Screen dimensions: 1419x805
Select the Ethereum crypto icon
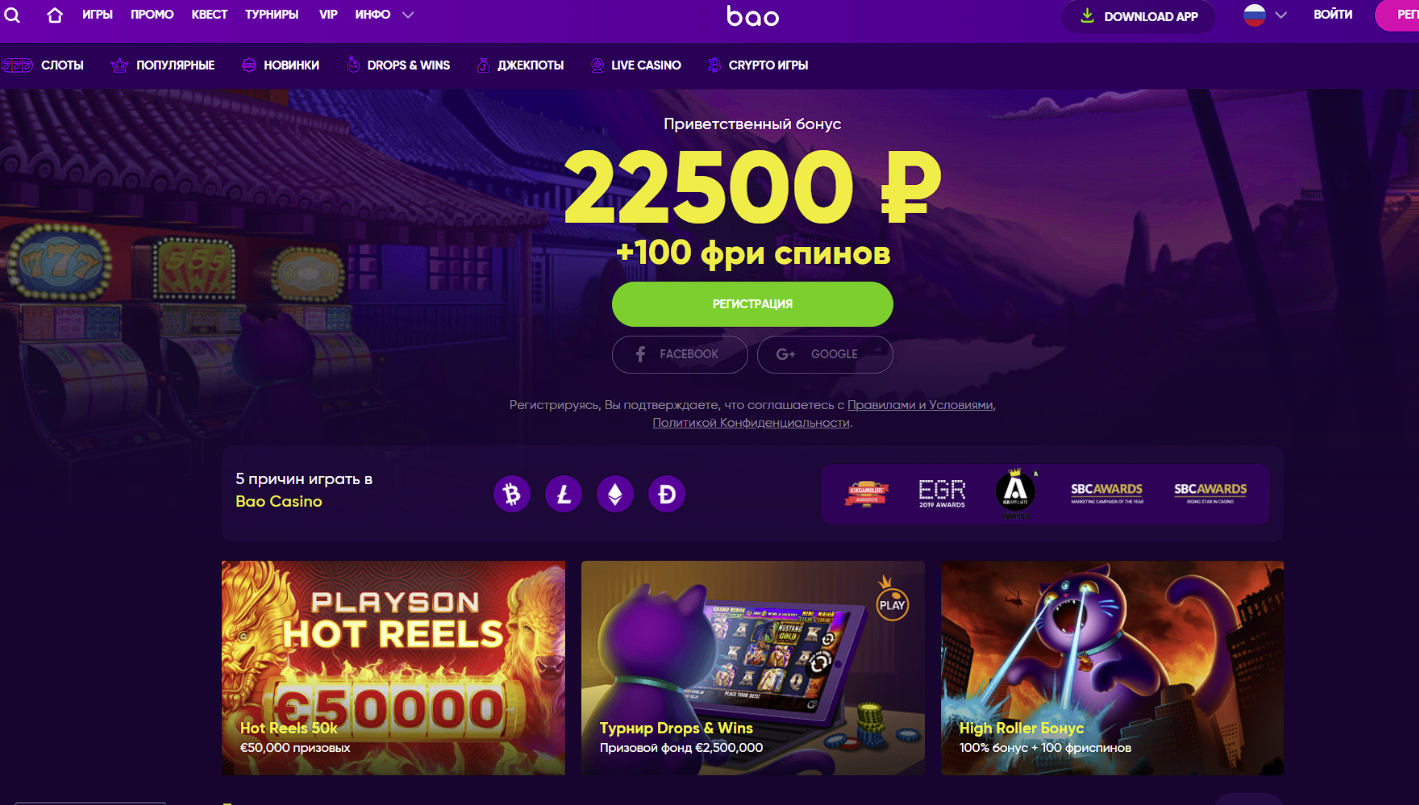(x=615, y=494)
